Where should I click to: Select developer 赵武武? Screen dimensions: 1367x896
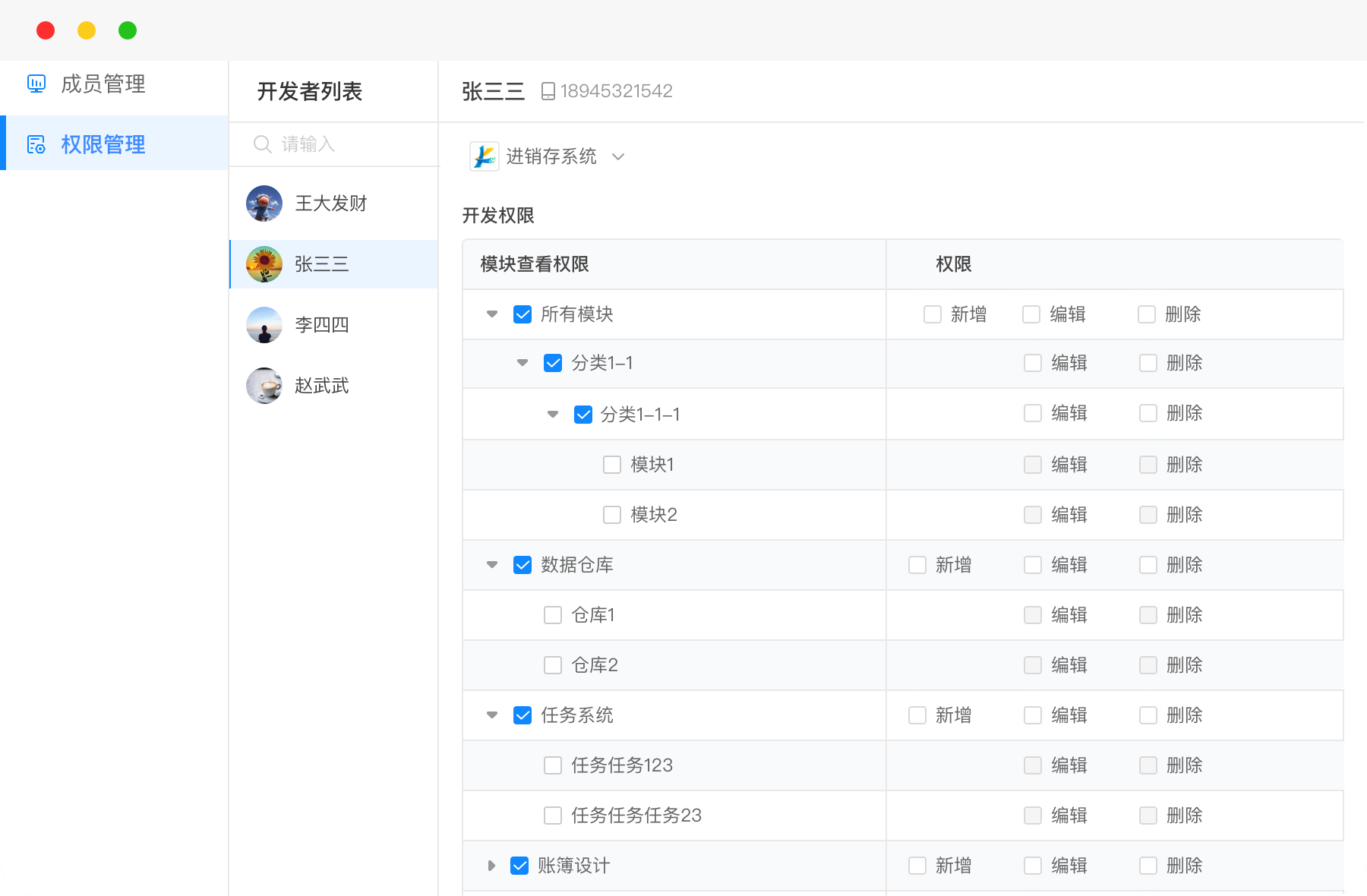point(334,386)
